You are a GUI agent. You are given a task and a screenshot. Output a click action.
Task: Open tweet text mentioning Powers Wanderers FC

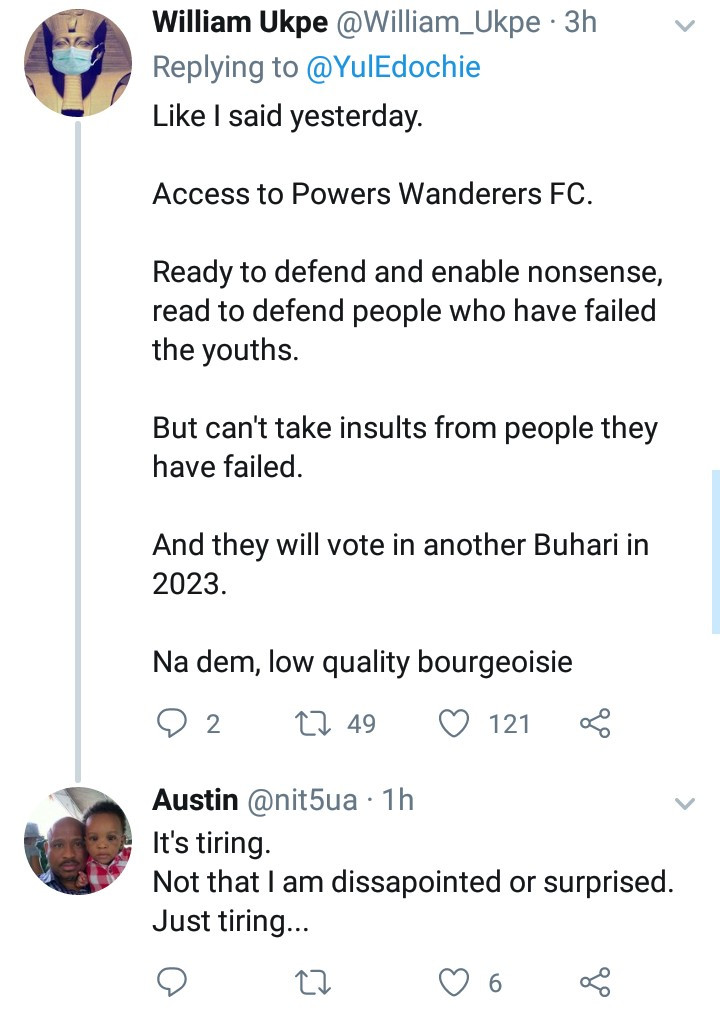(372, 195)
